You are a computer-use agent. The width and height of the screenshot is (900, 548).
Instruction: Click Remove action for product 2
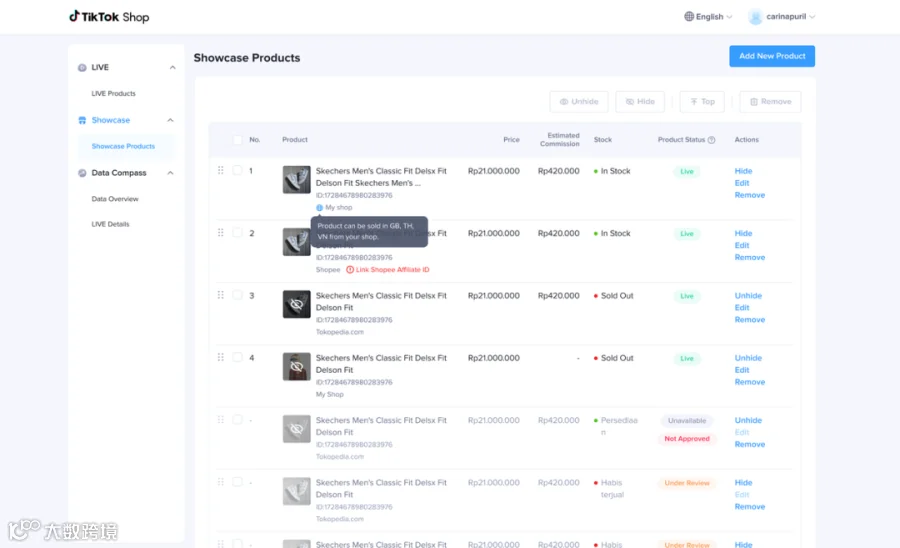click(750, 258)
